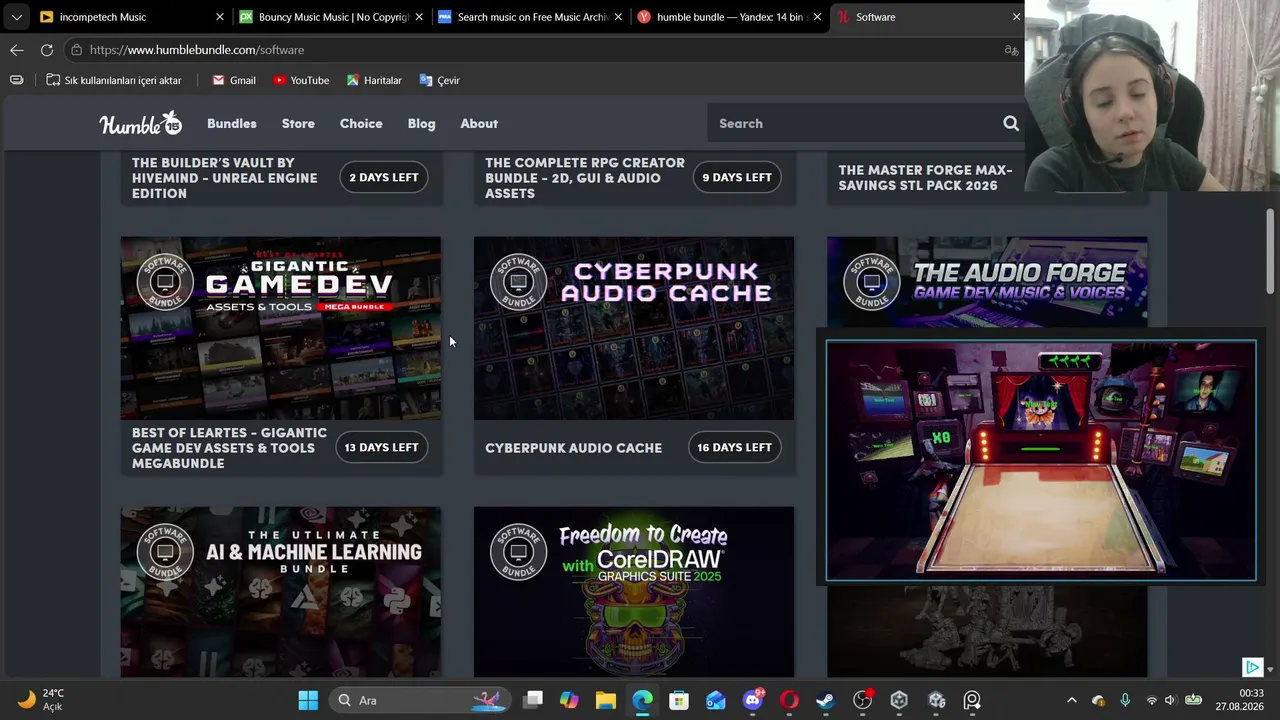This screenshot has height=720, width=1280.
Task: Show hidden system tray icons
Action: (x=1072, y=700)
